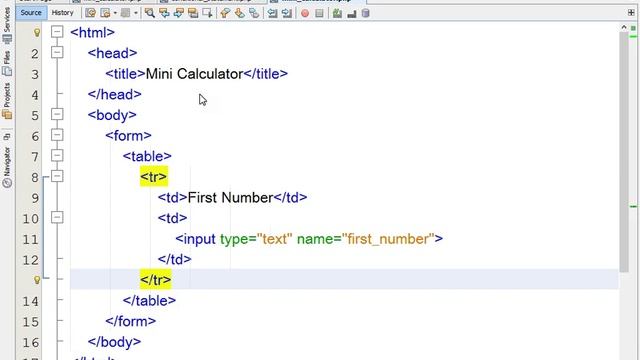Open the Back history dropdown arrow
Image resolution: width=640 pixels, height=360 pixels.
pos(115,13)
